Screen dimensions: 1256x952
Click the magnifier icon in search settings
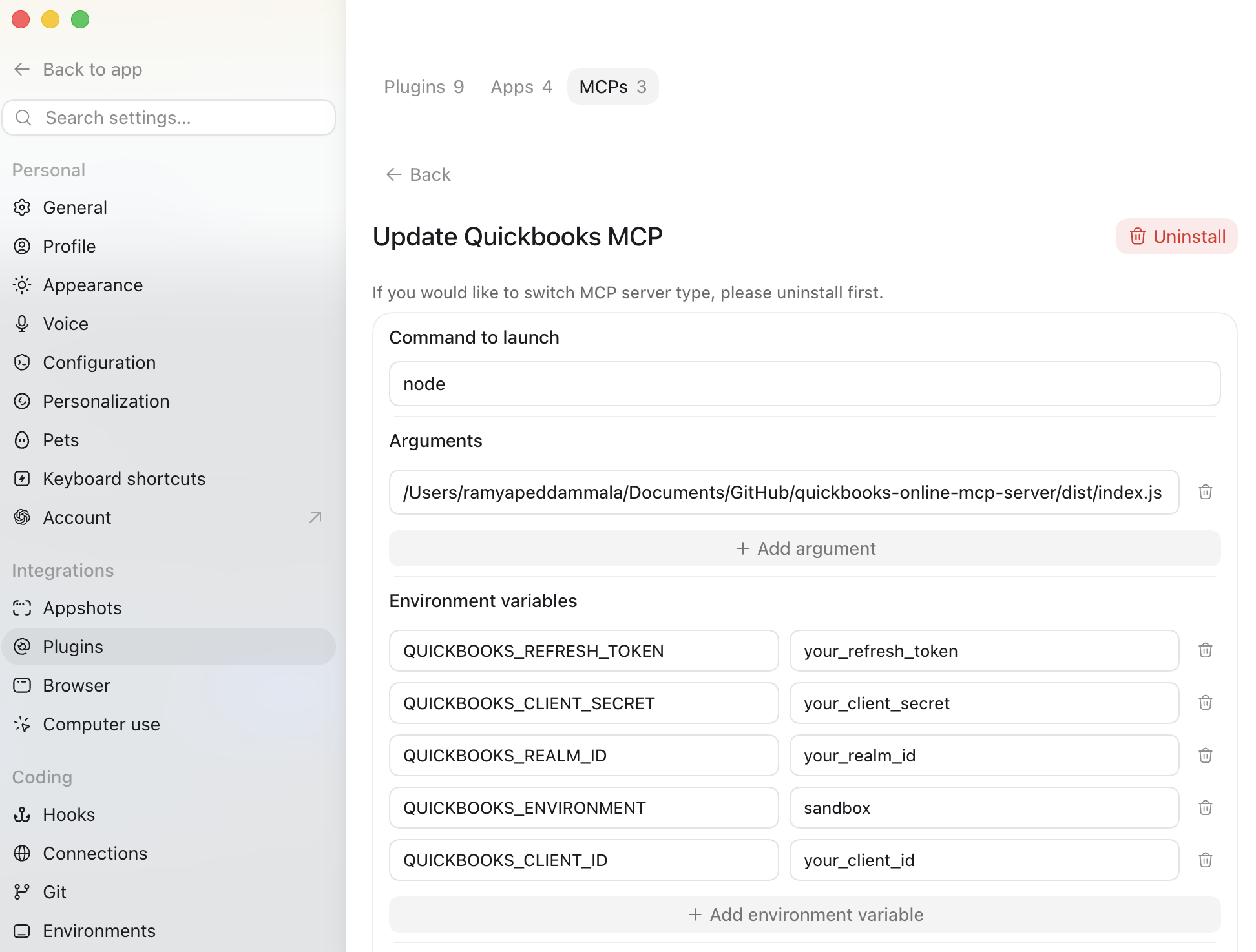(23, 118)
